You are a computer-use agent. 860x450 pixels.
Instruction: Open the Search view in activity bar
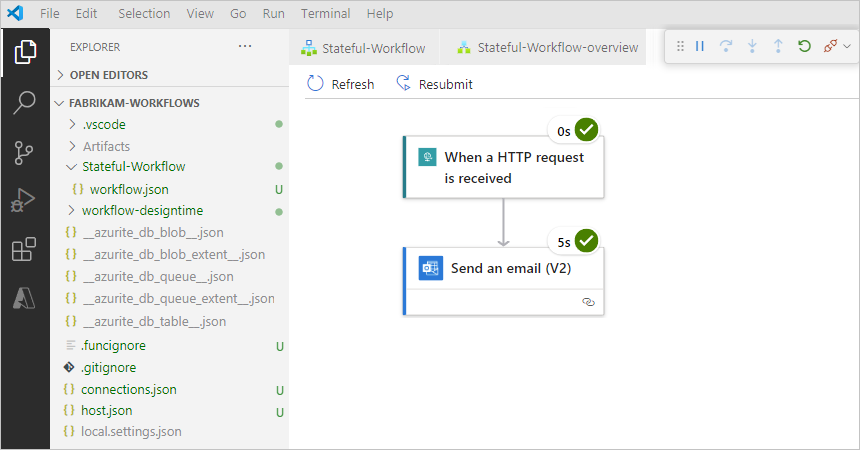[25, 102]
